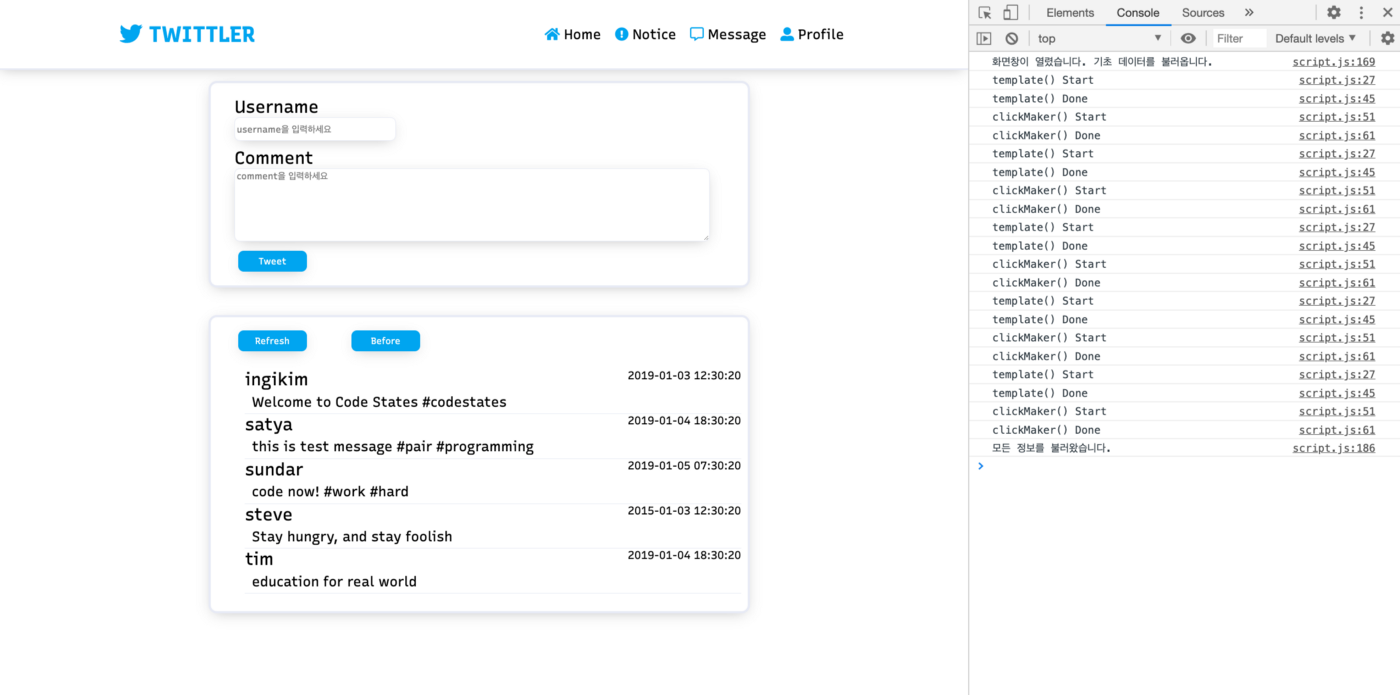
Task: Click '모든 정보를 불러왔습니다.' console log entry
Action: coord(1051,448)
